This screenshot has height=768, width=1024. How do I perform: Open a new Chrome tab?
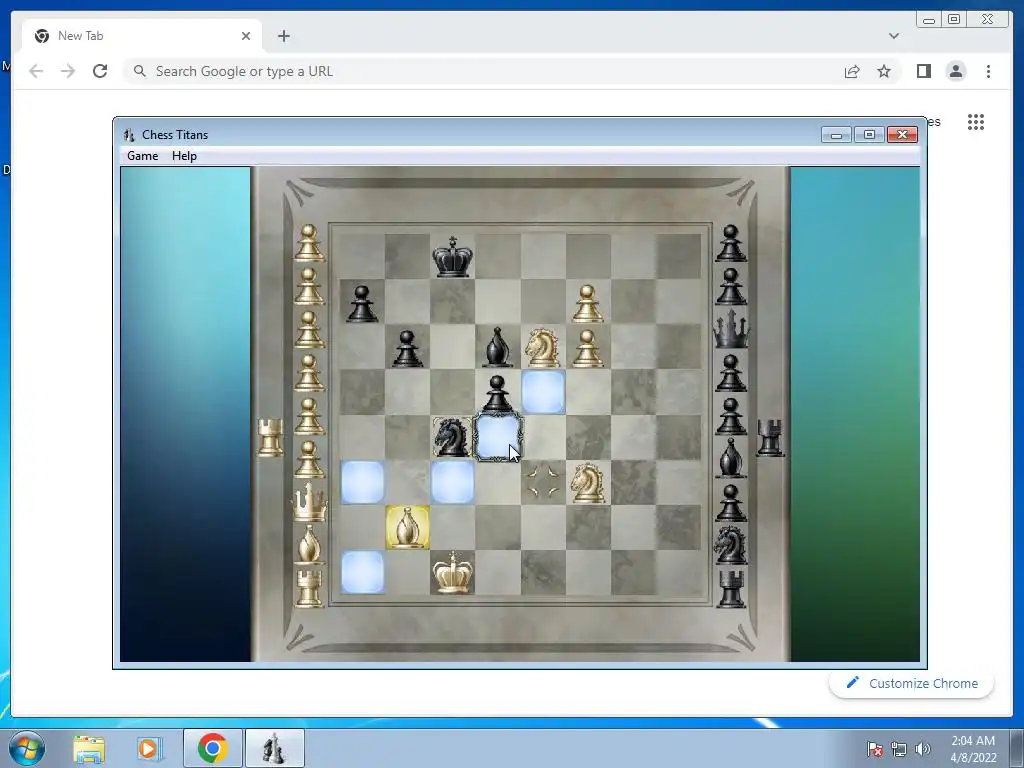(283, 36)
